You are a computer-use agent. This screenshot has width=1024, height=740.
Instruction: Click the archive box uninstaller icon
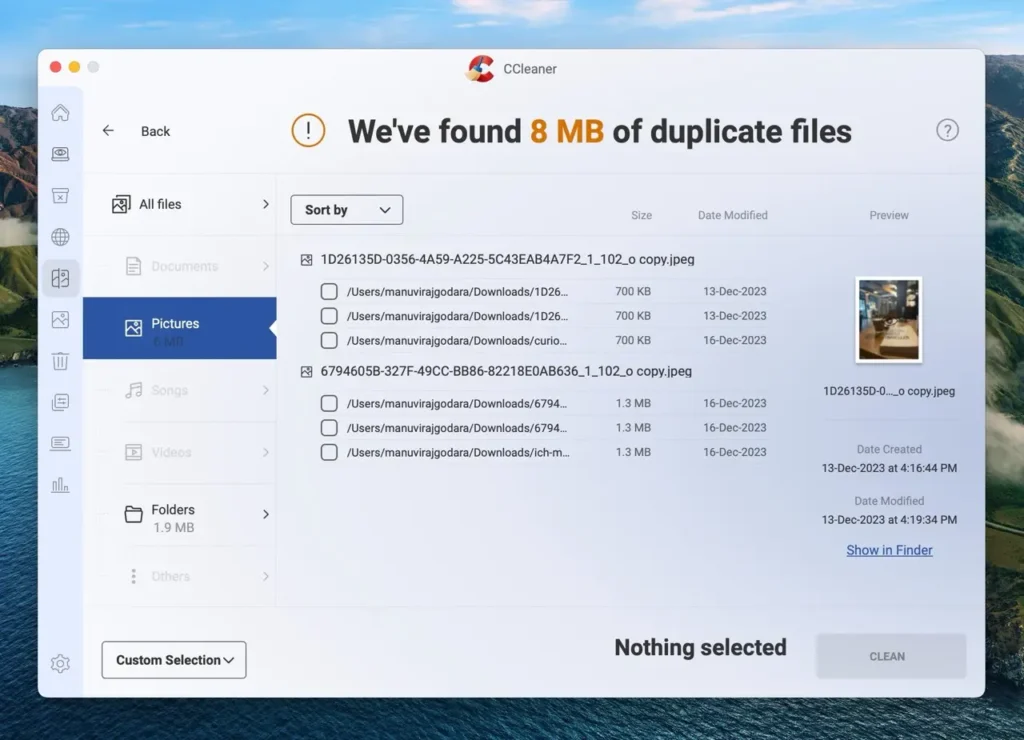(x=60, y=195)
